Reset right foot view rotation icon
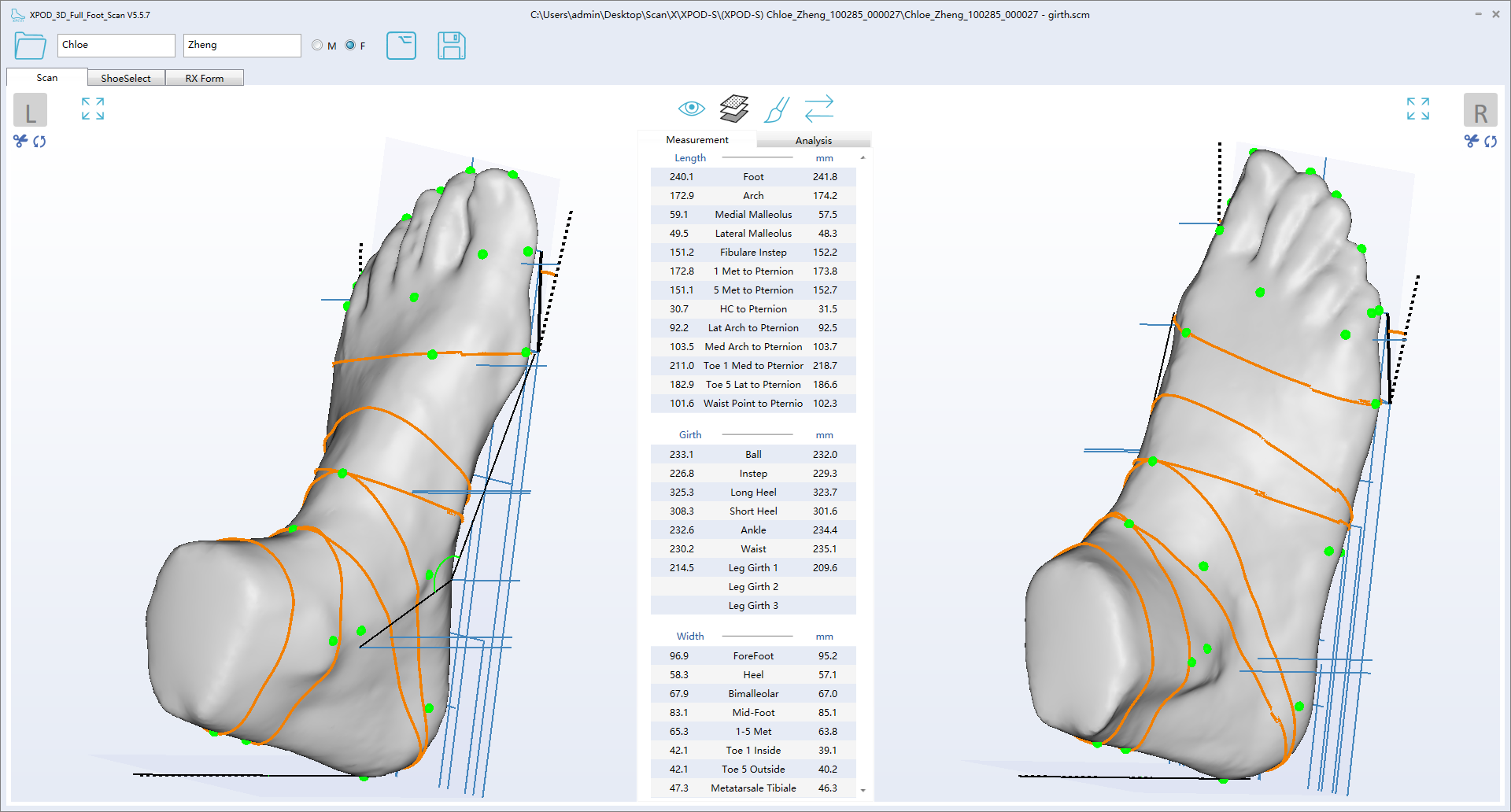This screenshot has height=812, width=1511. pyautogui.click(x=1491, y=142)
